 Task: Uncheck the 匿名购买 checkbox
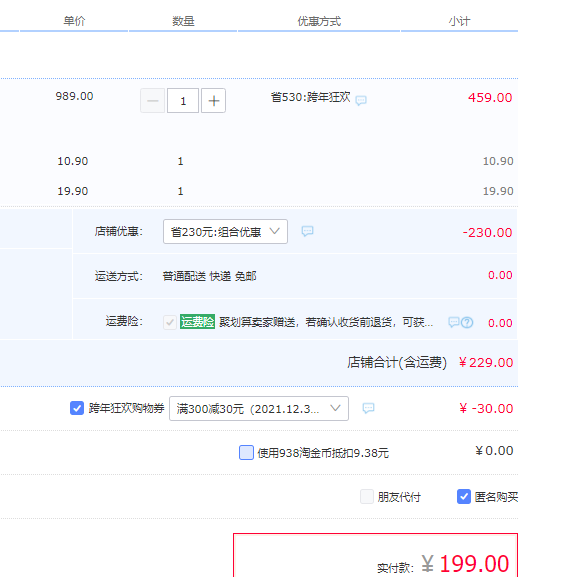tap(464, 496)
